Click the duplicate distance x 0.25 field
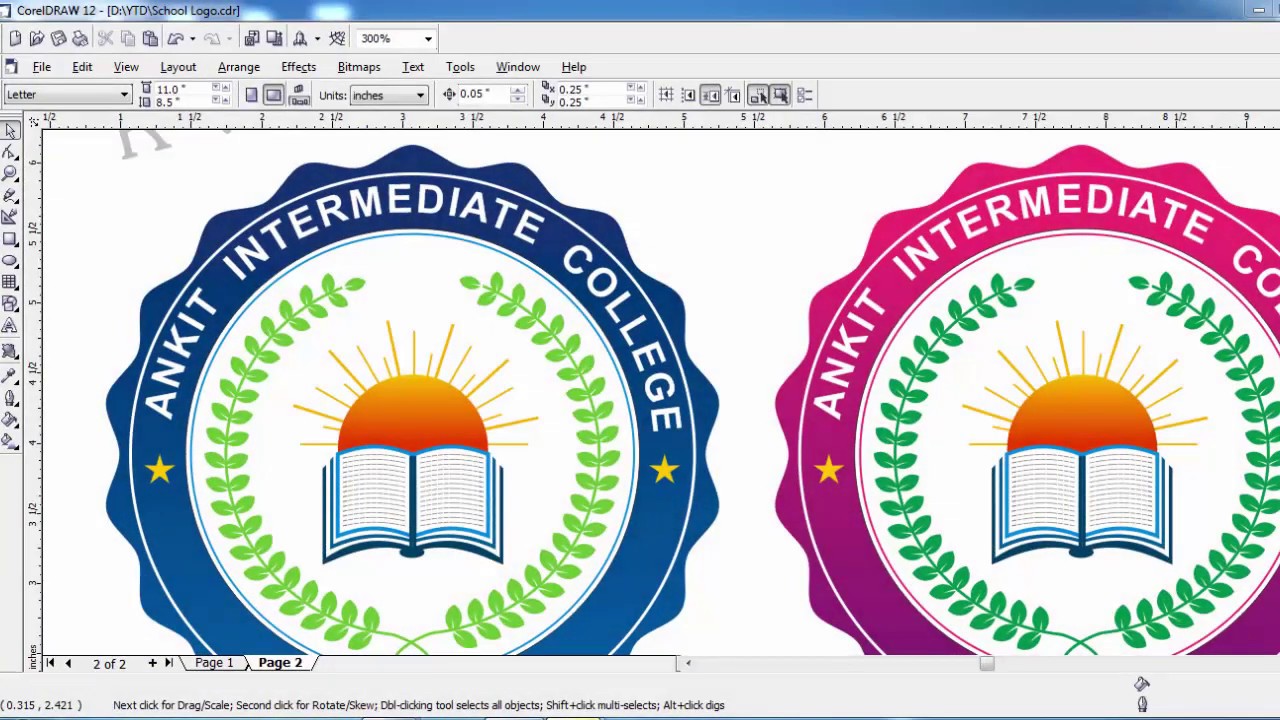1280x720 pixels. 590,89
